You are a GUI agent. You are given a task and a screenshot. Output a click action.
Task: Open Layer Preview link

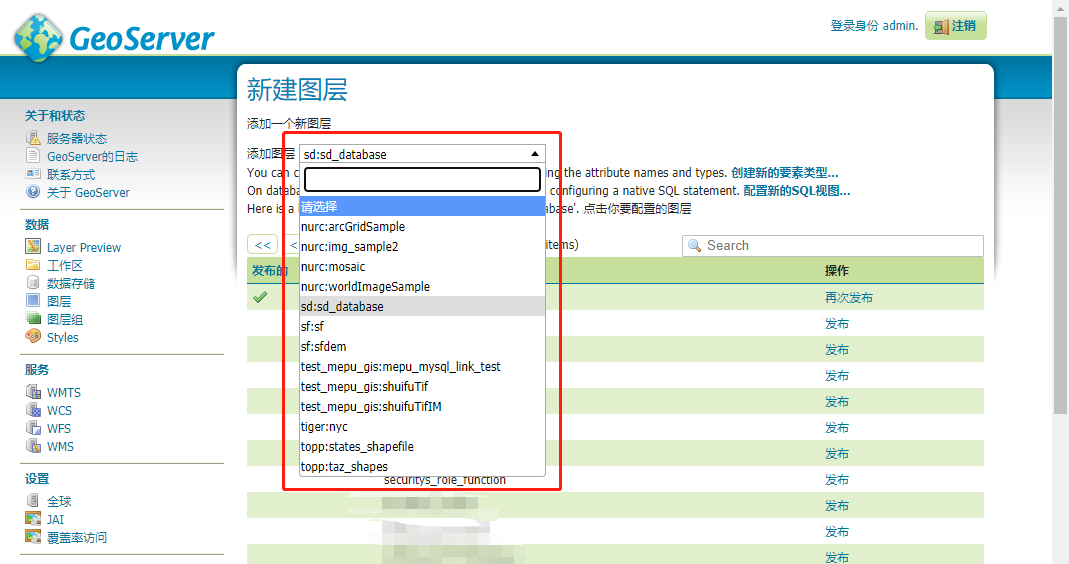pyautogui.click(x=84, y=248)
